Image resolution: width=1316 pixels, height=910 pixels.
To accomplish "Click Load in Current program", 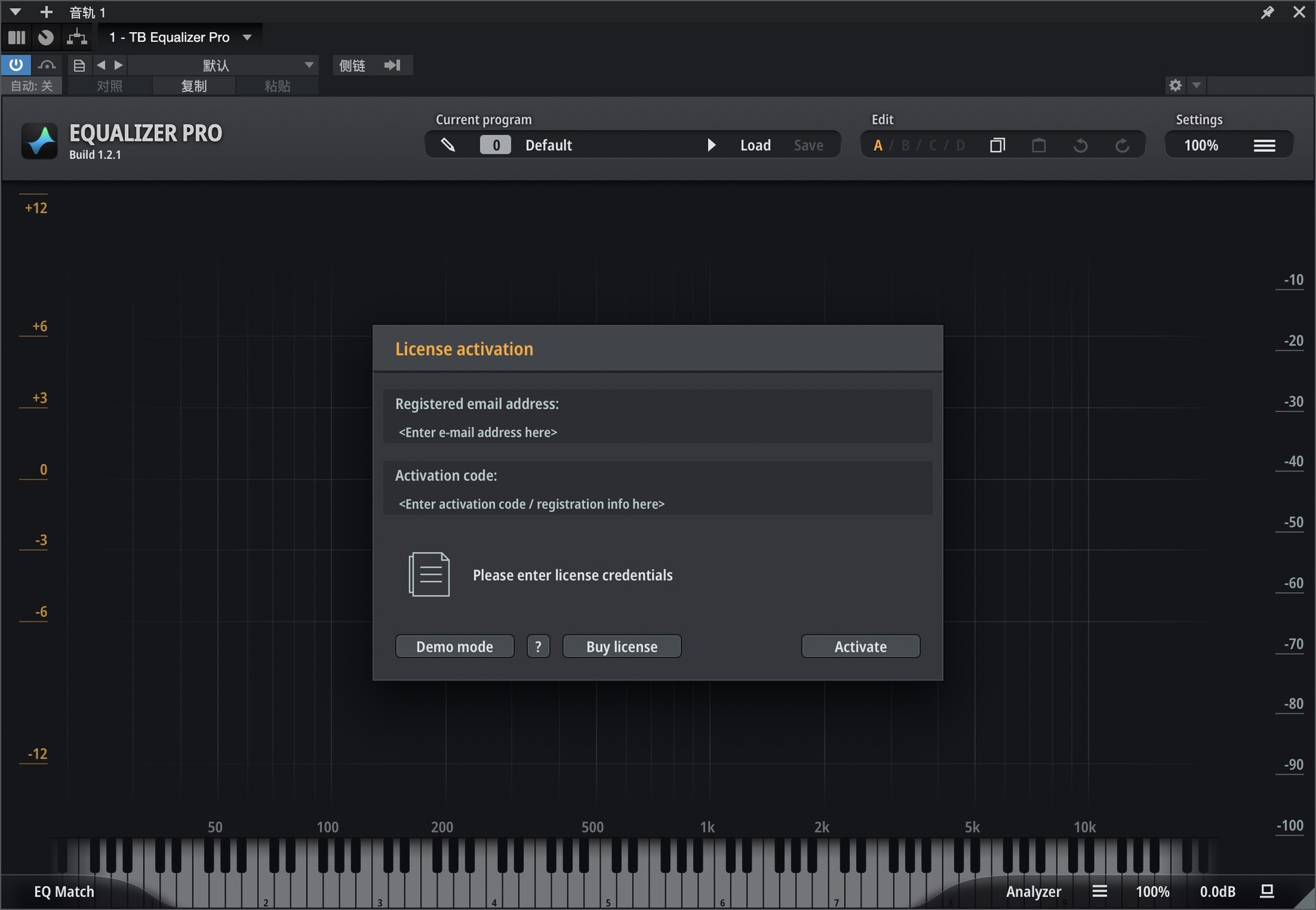I will [755, 145].
